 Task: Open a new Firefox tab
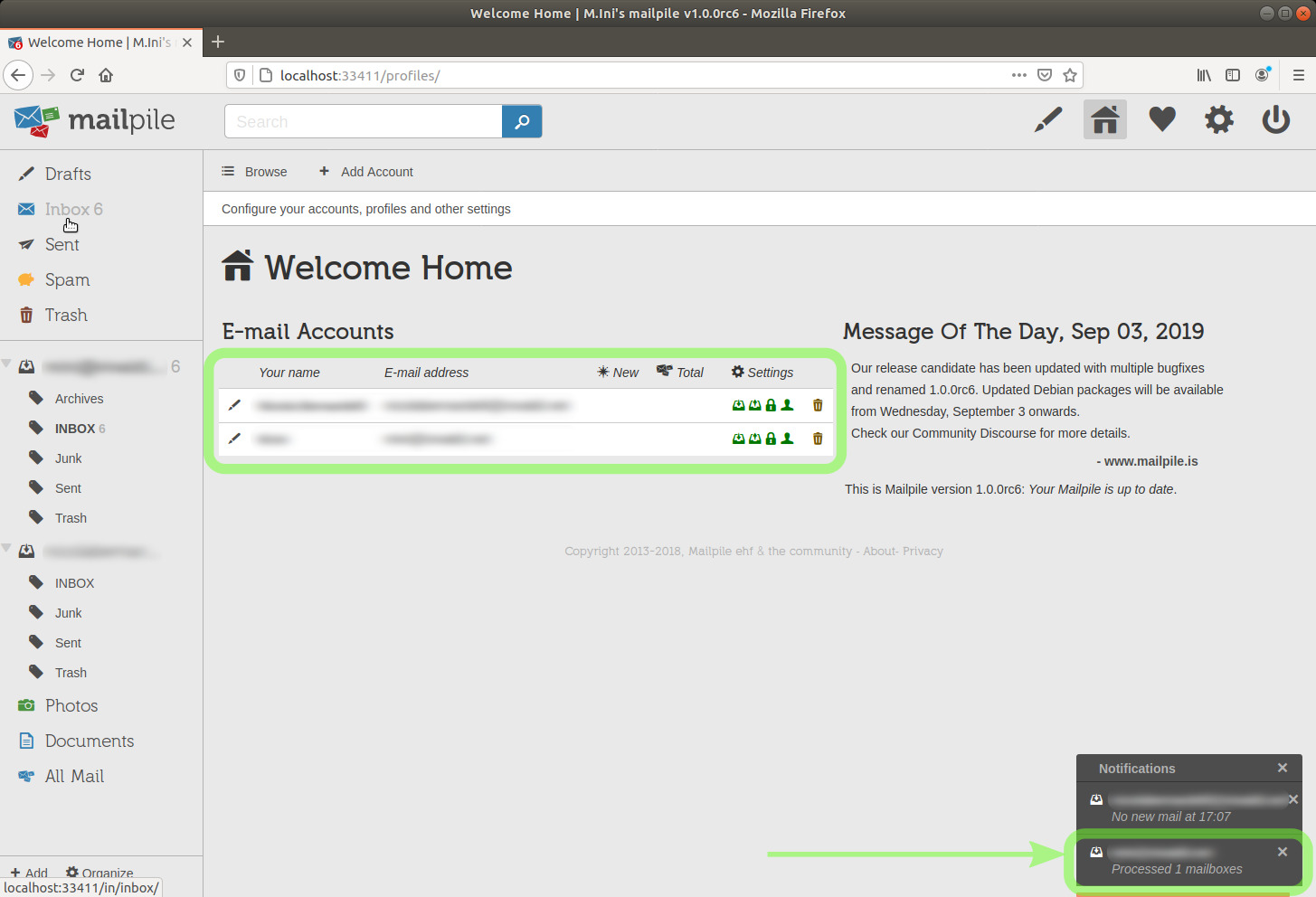(x=218, y=42)
